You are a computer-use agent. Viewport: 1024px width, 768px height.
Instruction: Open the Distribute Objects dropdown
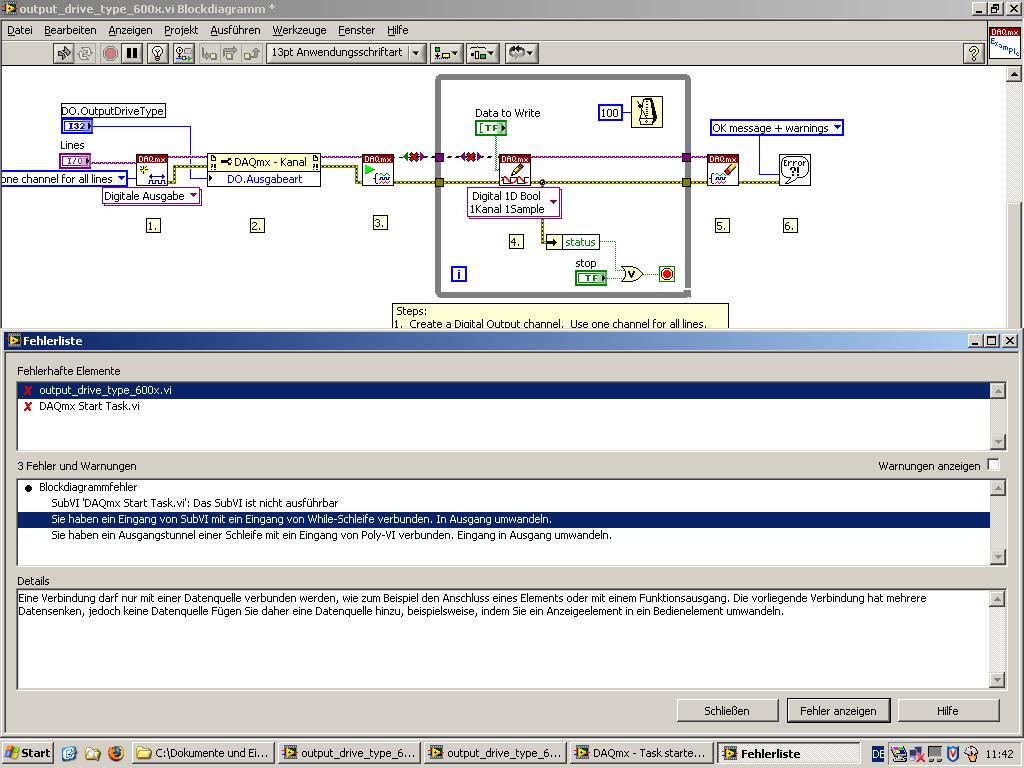click(x=483, y=54)
